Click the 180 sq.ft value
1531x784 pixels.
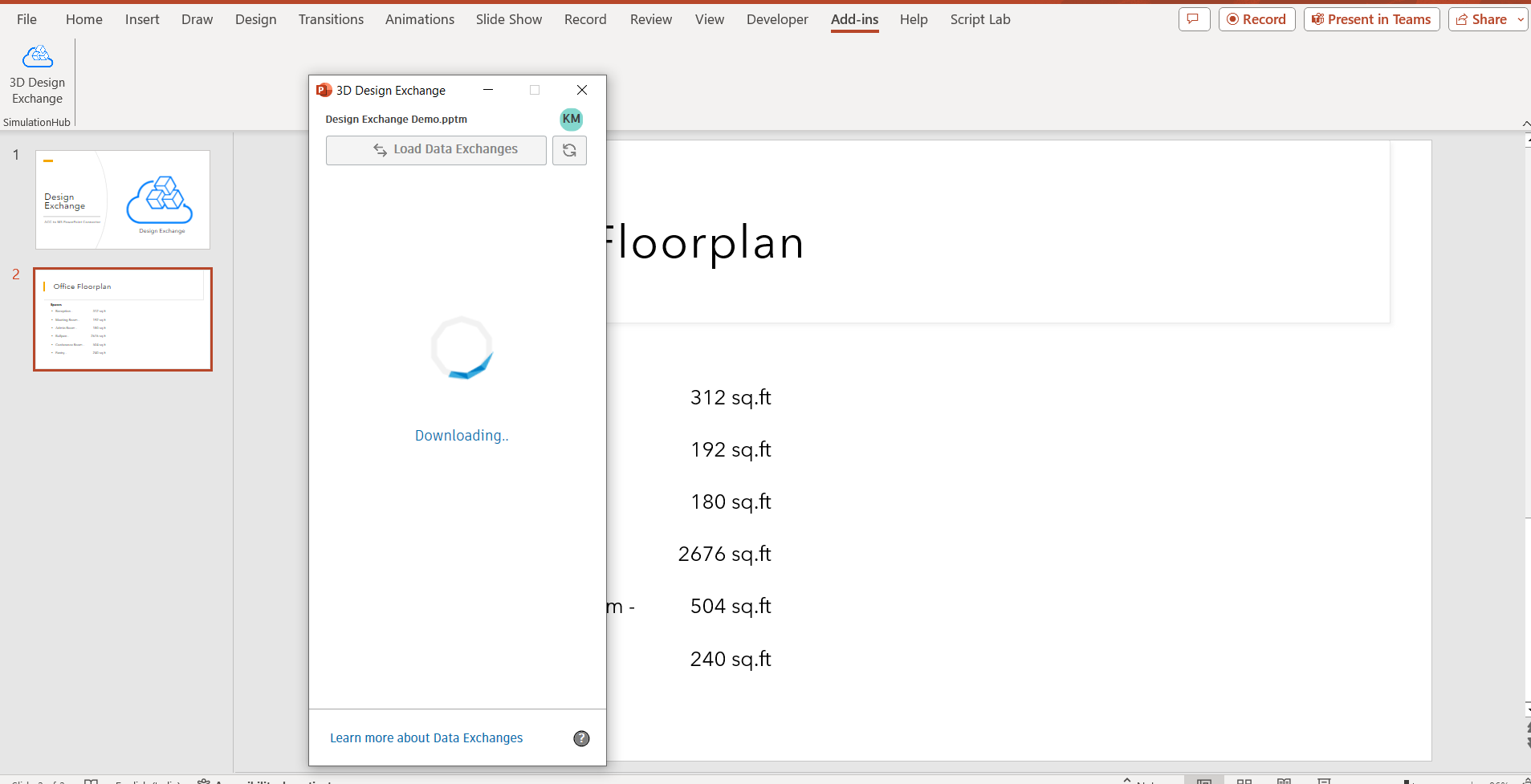coord(731,502)
